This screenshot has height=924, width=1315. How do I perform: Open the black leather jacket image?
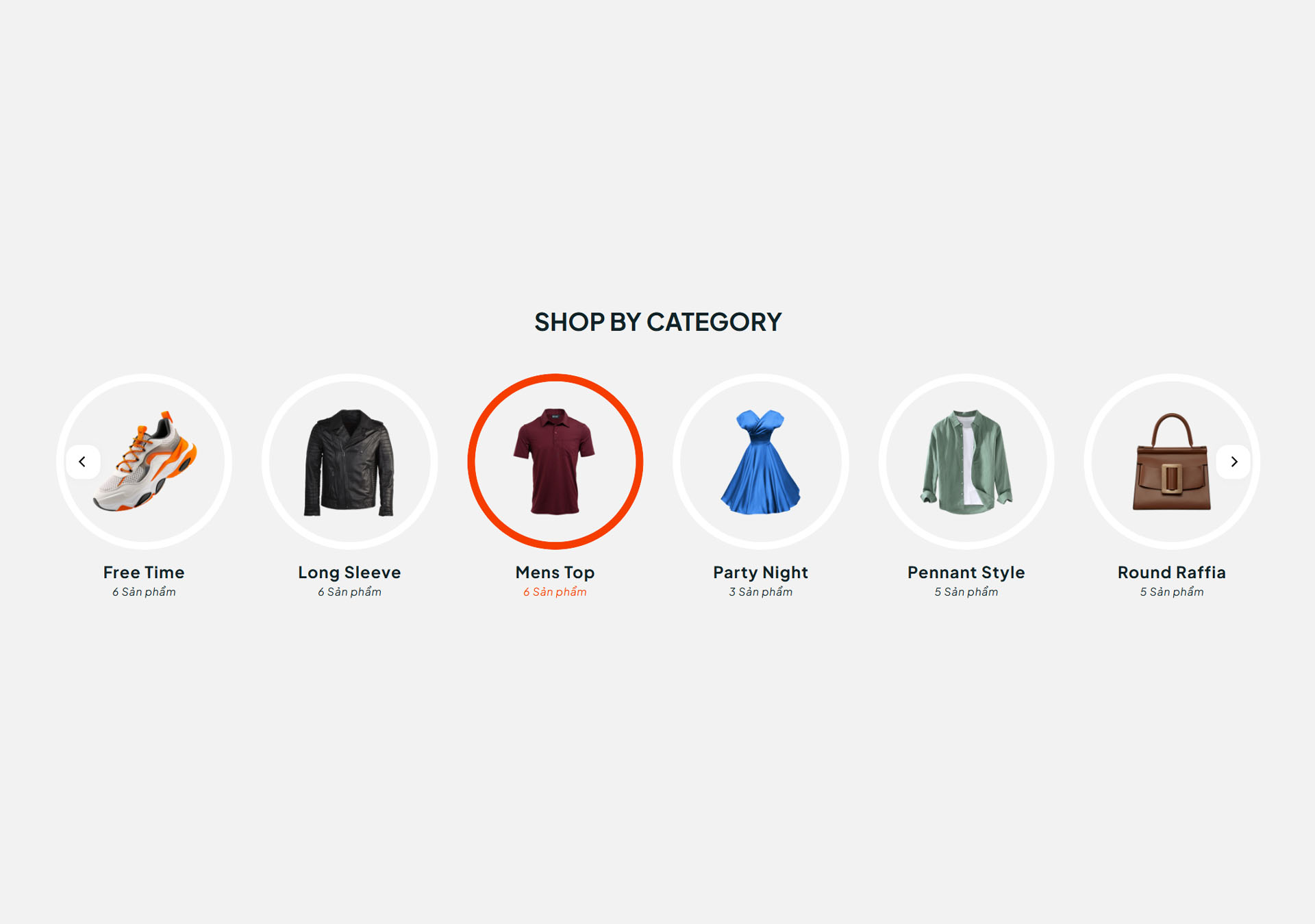click(350, 462)
